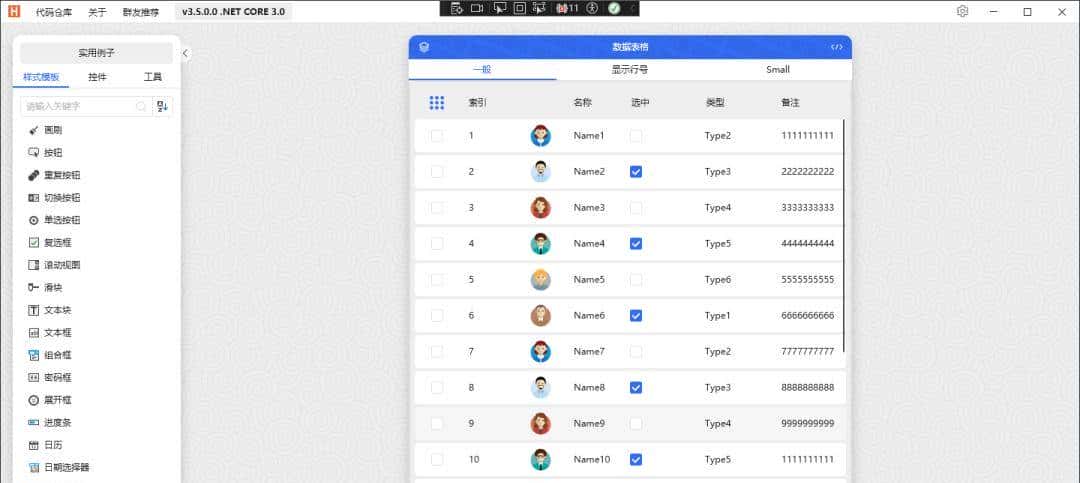
Task: Open the 滑块 slider style icon
Action: 33,287
